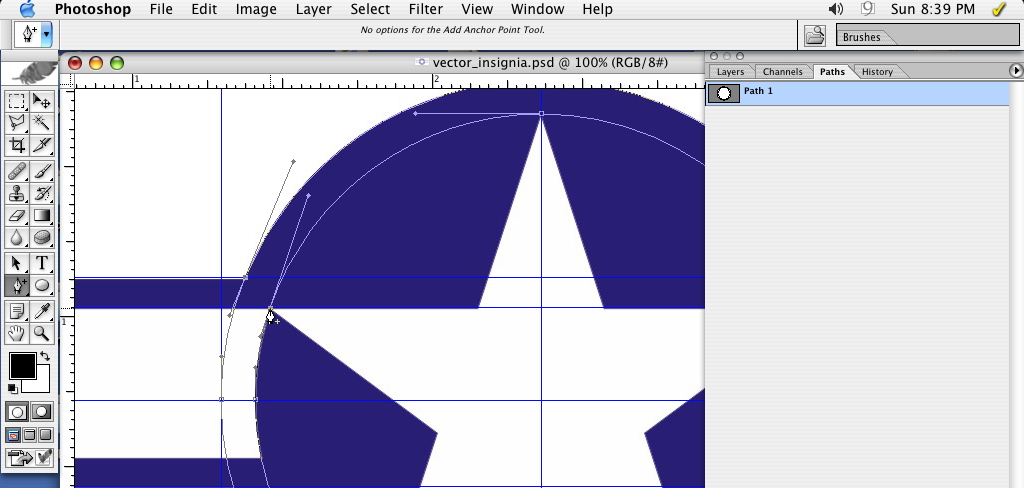Click the clock showing Sun 8:39 PM
The width and height of the screenshot is (1024, 488).
[x=932, y=9]
